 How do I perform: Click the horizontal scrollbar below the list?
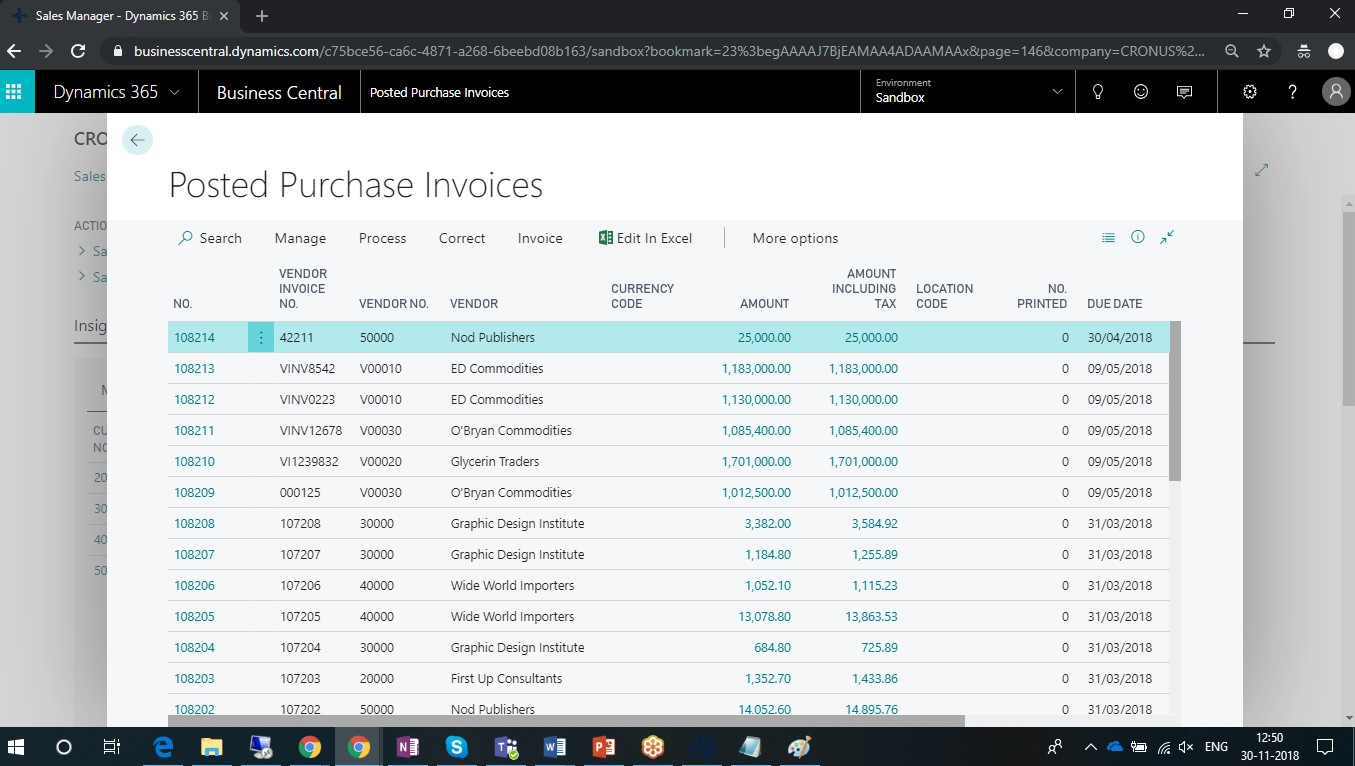(x=566, y=720)
